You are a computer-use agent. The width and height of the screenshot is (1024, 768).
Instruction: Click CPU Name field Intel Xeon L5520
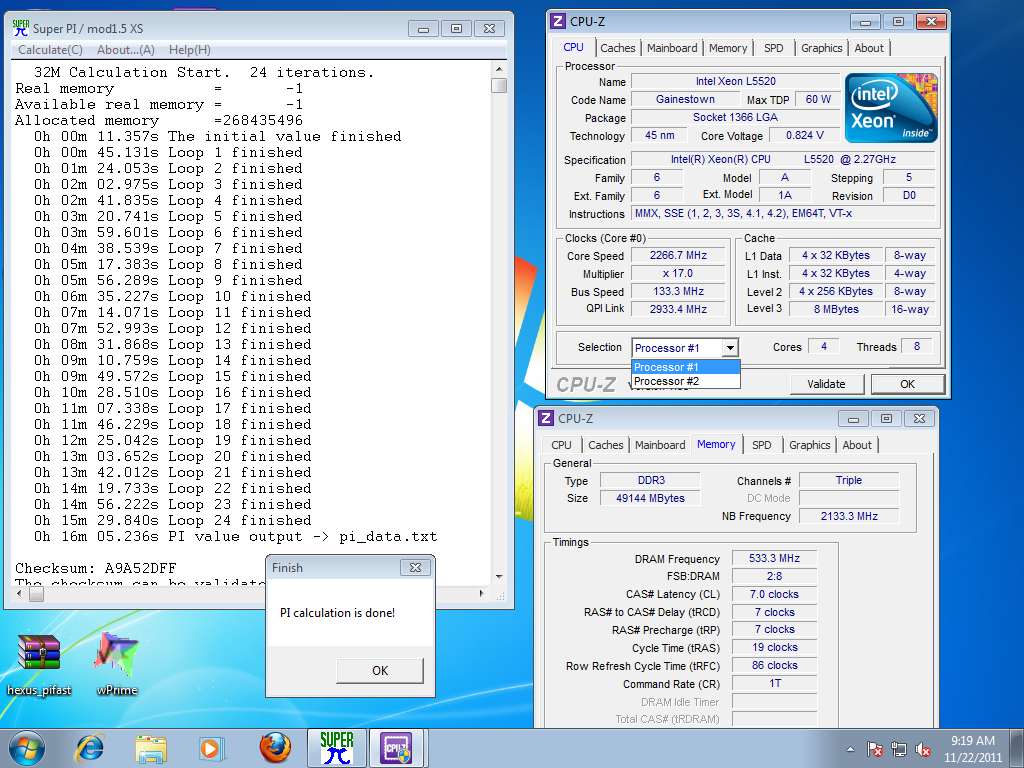tap(735, 82)
